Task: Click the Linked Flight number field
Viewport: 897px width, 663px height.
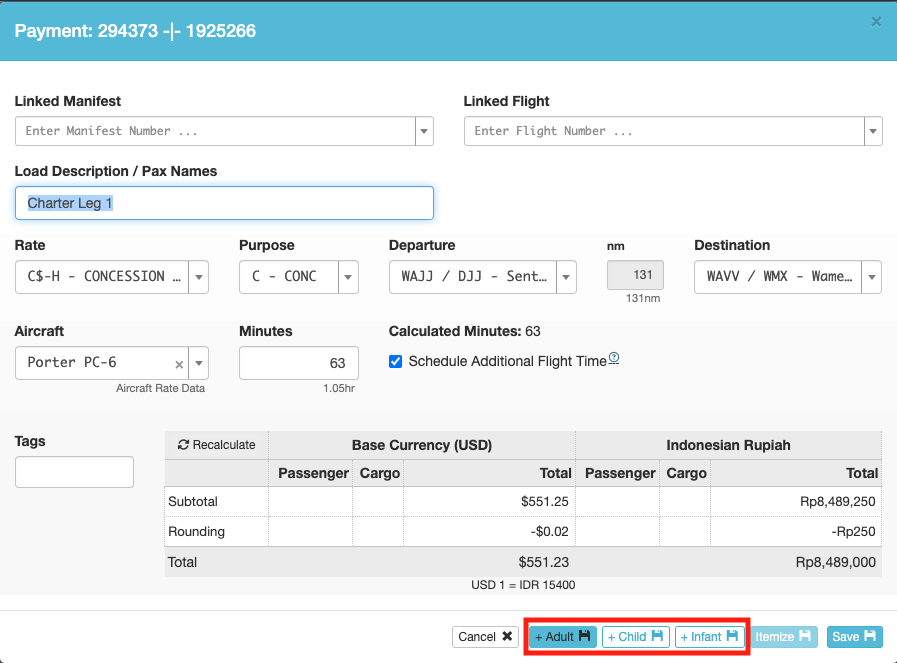Action: [x=664, y=131]
